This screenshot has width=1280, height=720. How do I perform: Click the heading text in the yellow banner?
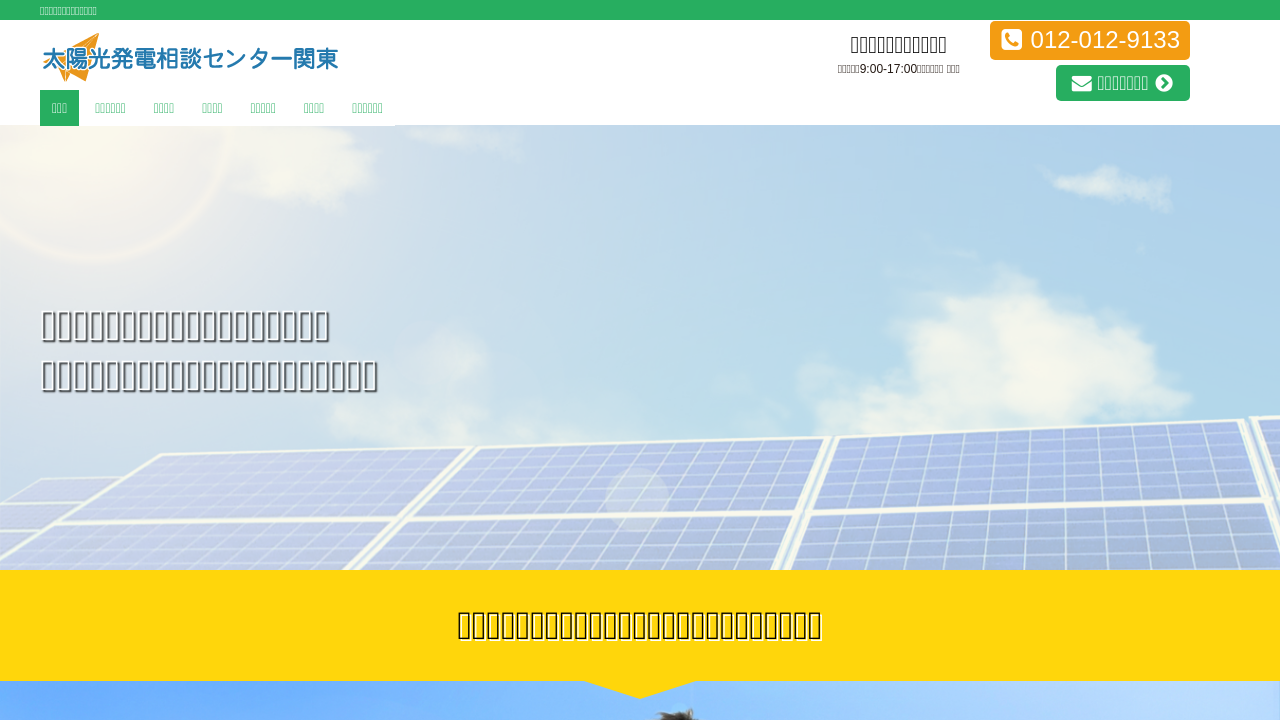point(640,625)
